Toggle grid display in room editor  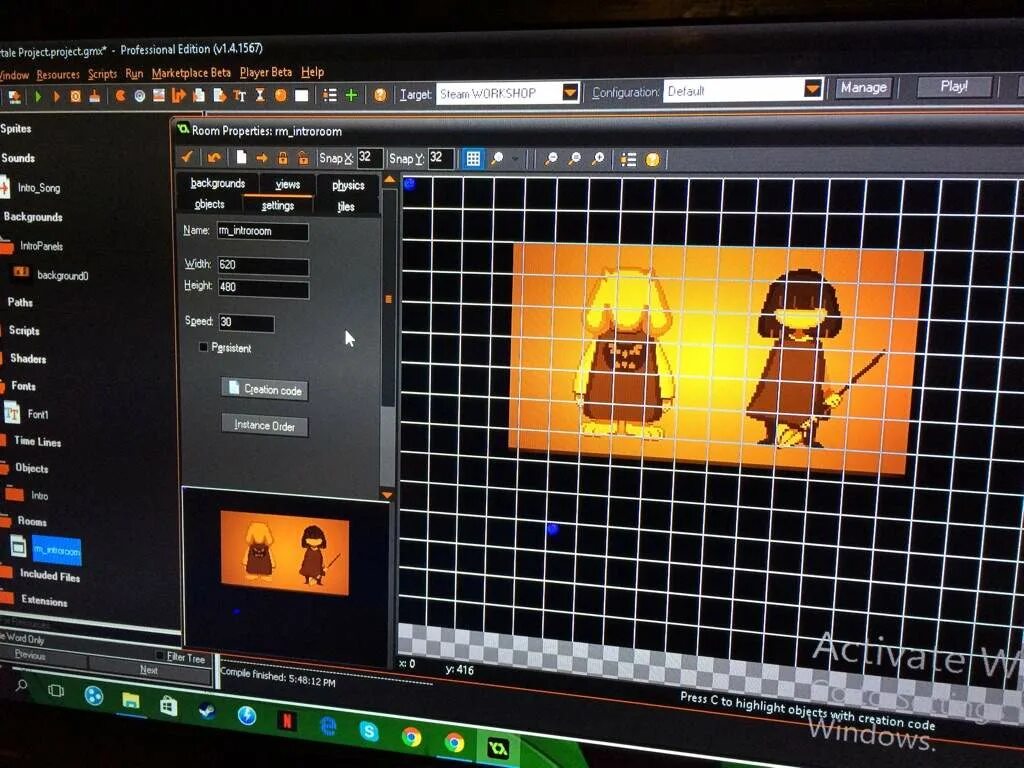click(473, 158)
